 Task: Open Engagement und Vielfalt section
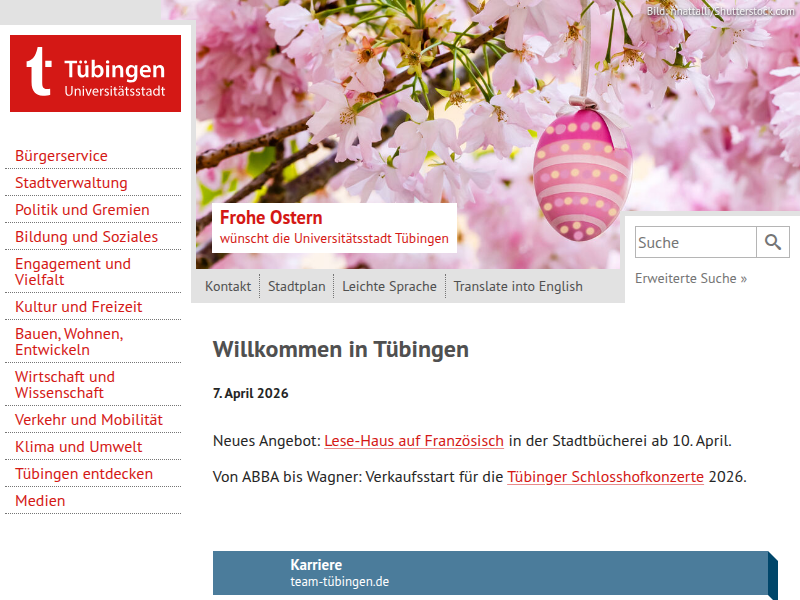click(72, 271)
